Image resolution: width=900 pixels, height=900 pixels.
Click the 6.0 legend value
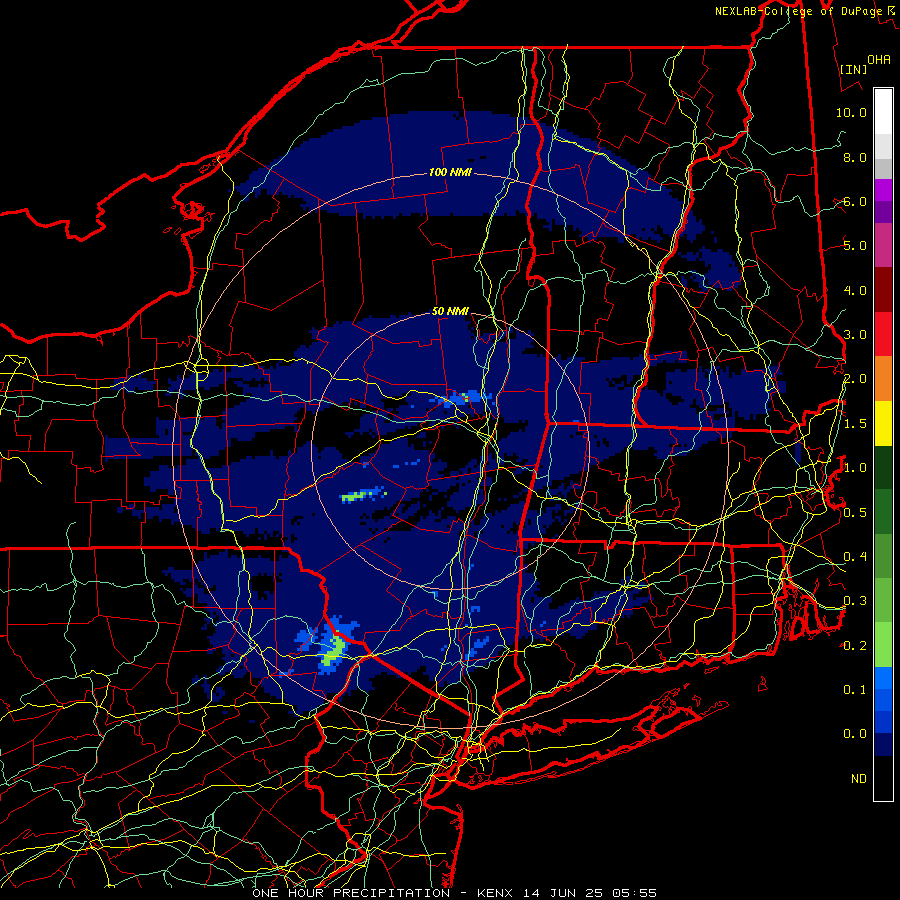(855, 201)
